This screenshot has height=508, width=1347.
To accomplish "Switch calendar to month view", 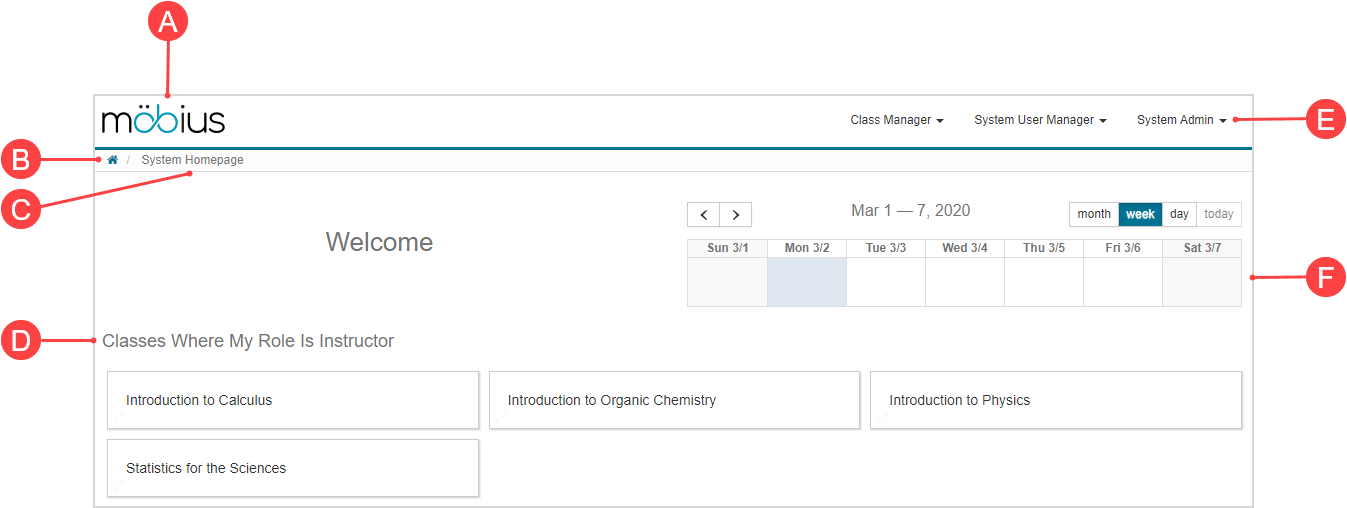I will tap(1093, 214).
